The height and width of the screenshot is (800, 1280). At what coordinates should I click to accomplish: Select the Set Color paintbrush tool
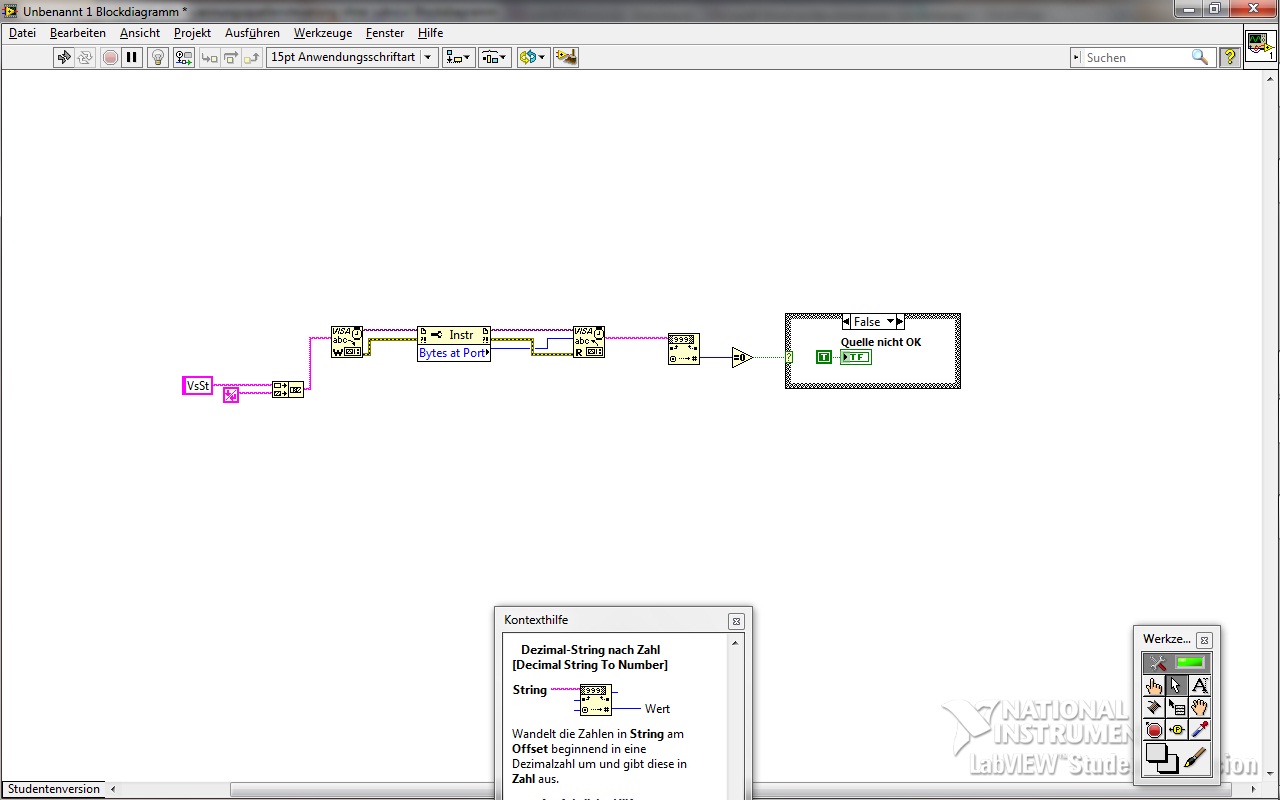tap(1196, 759)
